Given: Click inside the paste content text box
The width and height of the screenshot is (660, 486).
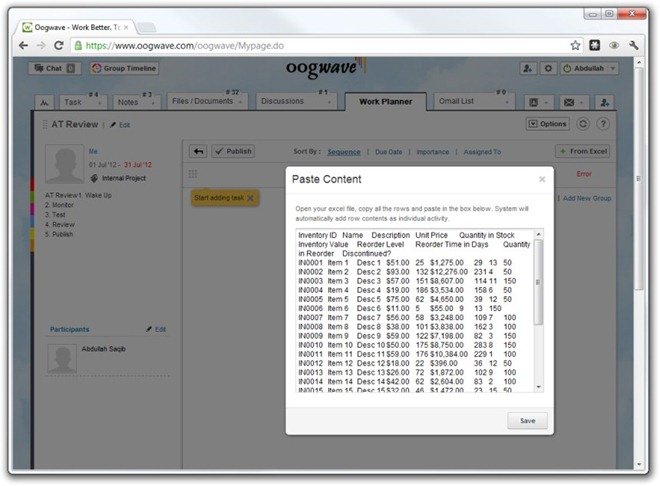Looking at the screenshot, I should click(415, 311).
